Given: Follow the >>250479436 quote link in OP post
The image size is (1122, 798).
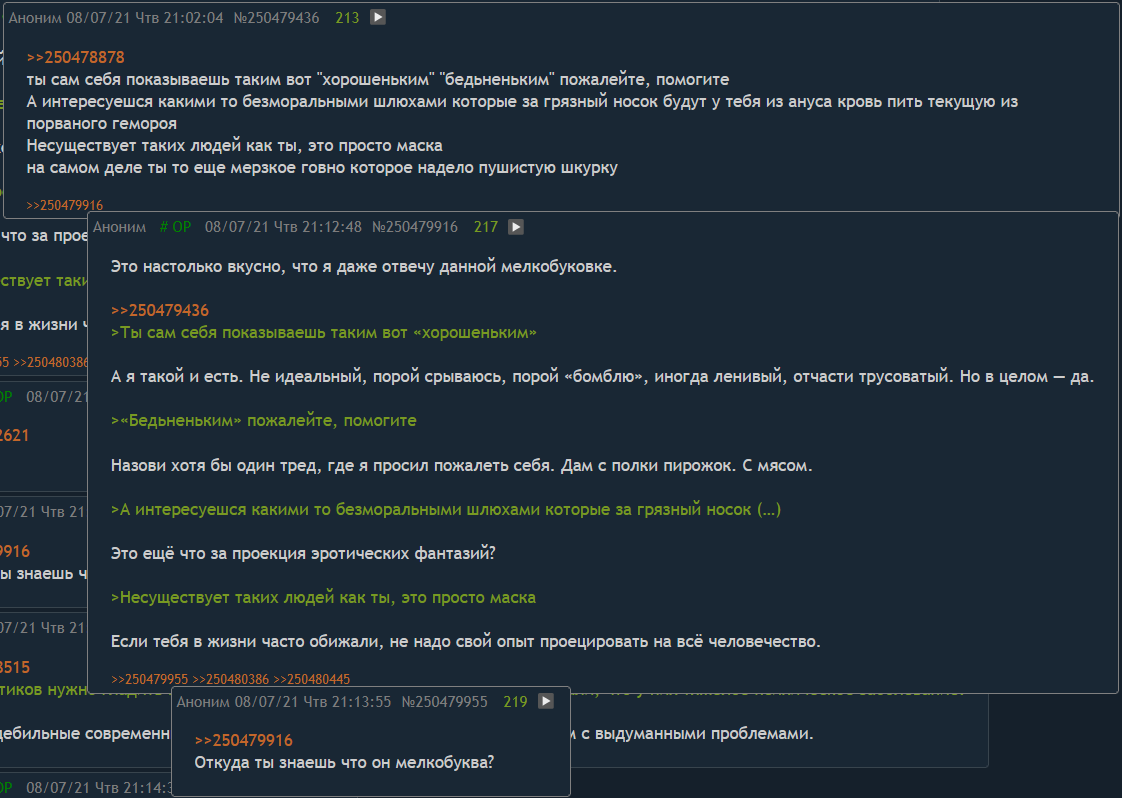Looking at the screenshot, I should coord(160,310).
